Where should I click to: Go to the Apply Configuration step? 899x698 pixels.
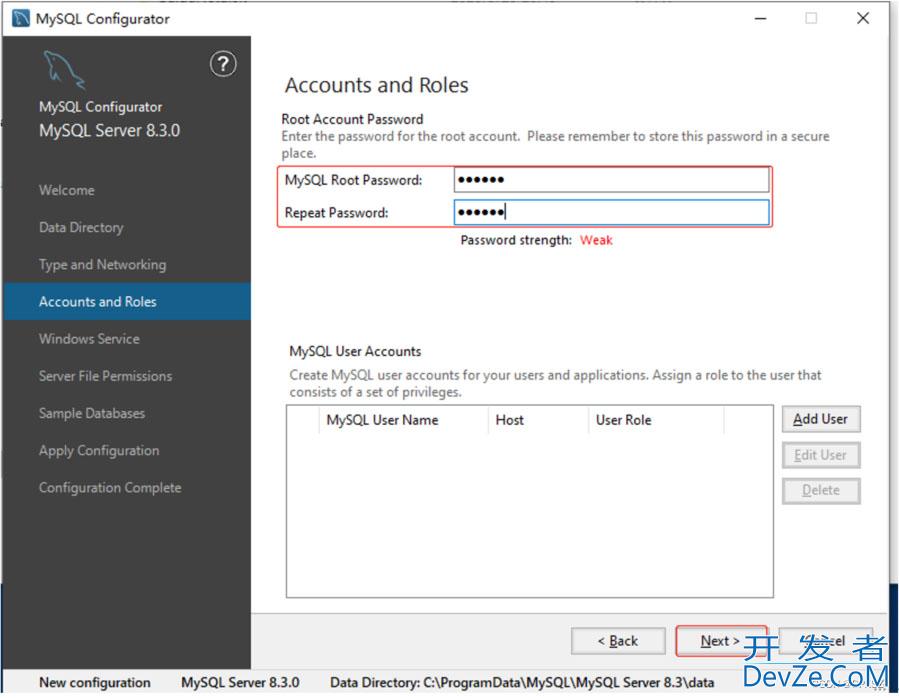tap(99, 451)
